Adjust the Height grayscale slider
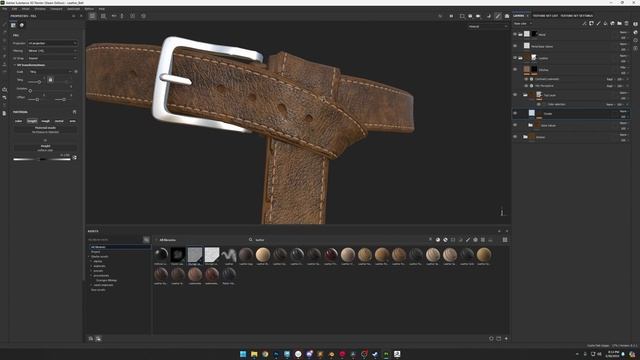 tap(42, 159)
